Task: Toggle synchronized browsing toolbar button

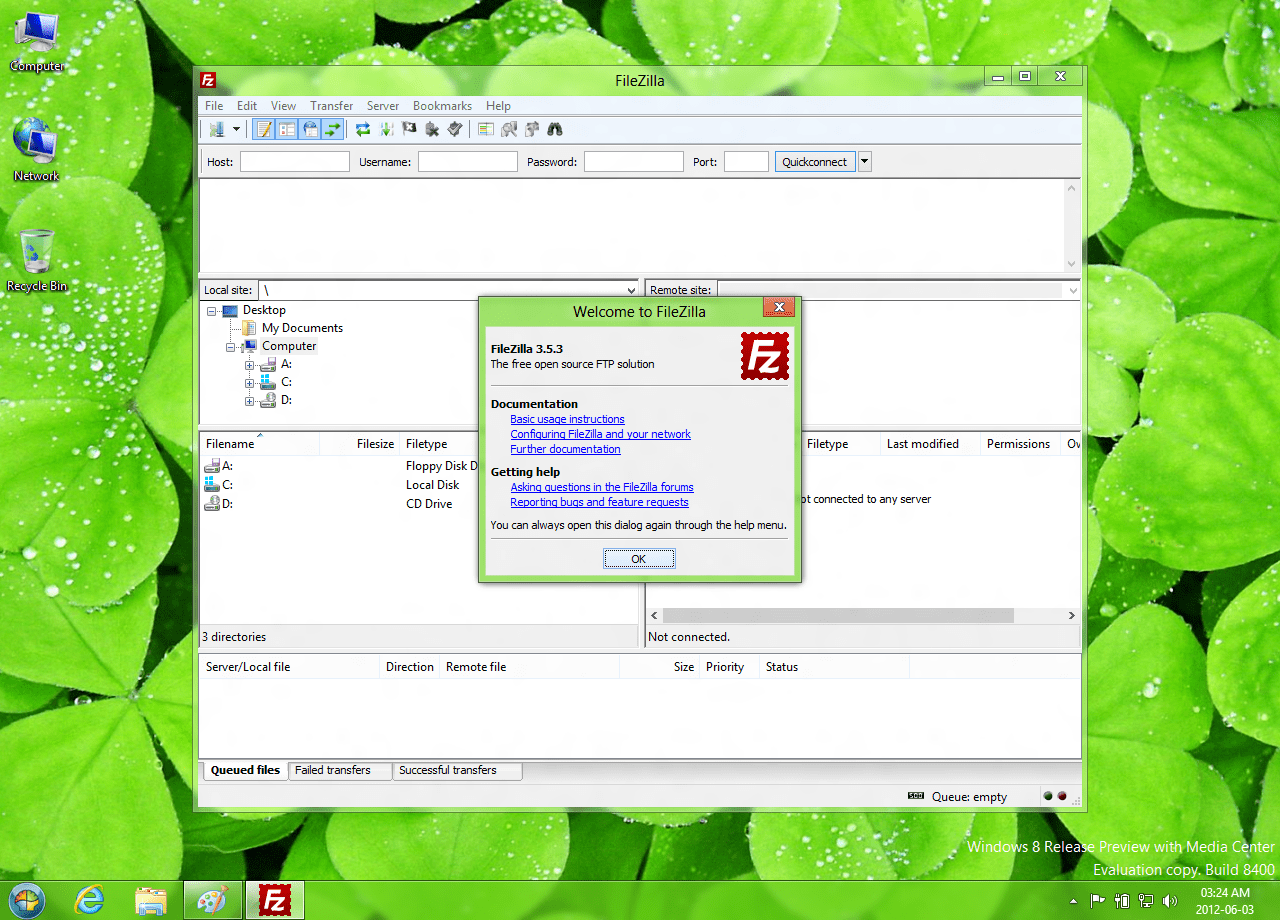Action: point(532,129)
